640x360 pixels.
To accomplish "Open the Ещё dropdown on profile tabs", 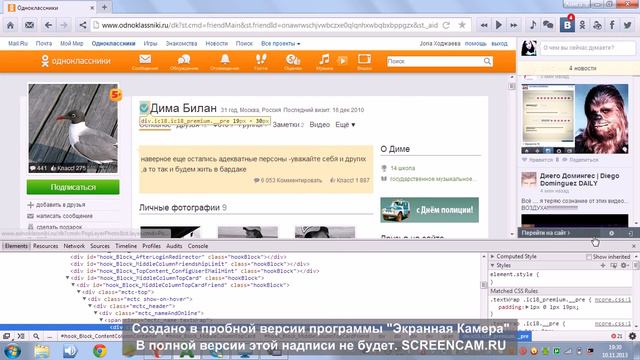I will [345, 124].
